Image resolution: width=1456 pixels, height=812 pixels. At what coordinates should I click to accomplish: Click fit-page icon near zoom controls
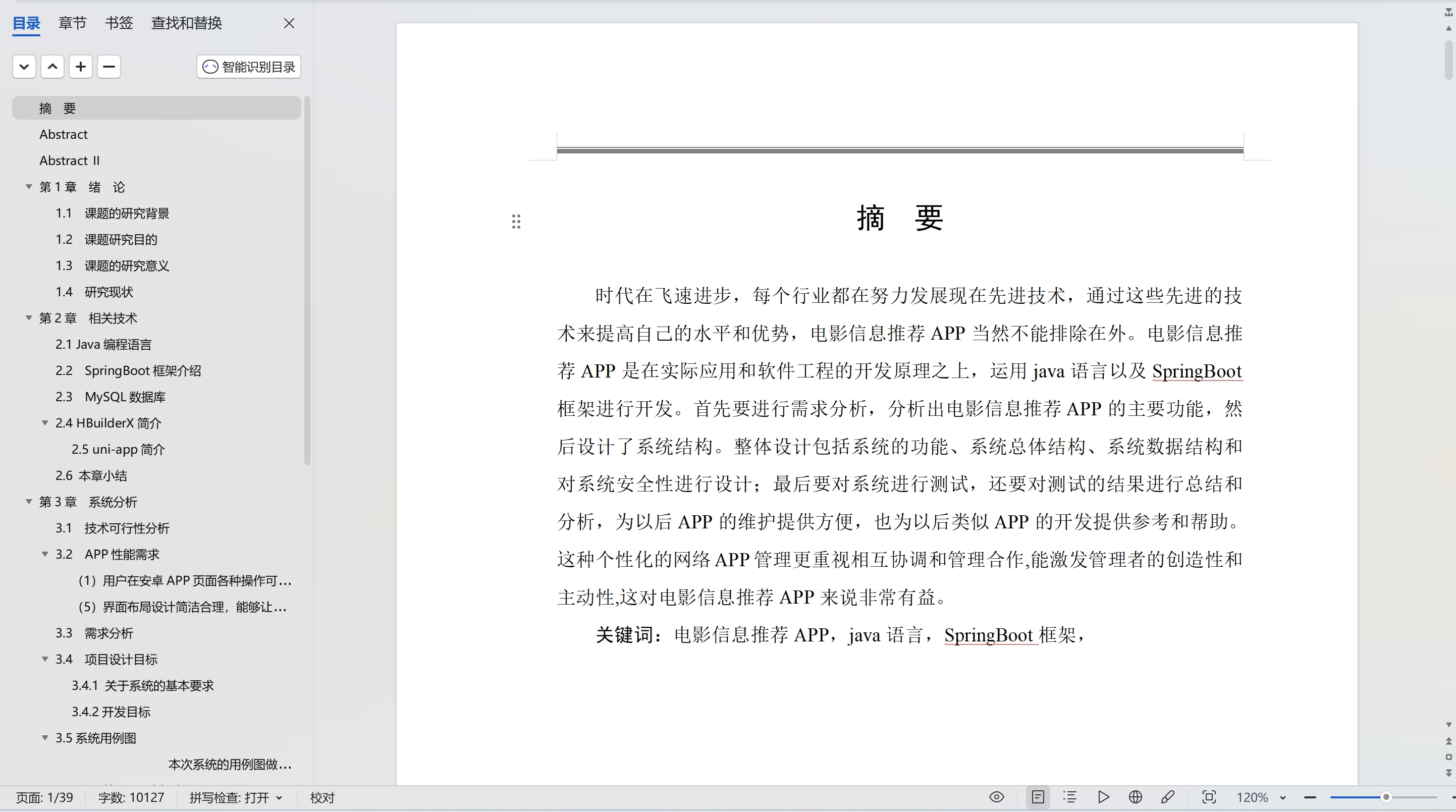coord(1209,797)
